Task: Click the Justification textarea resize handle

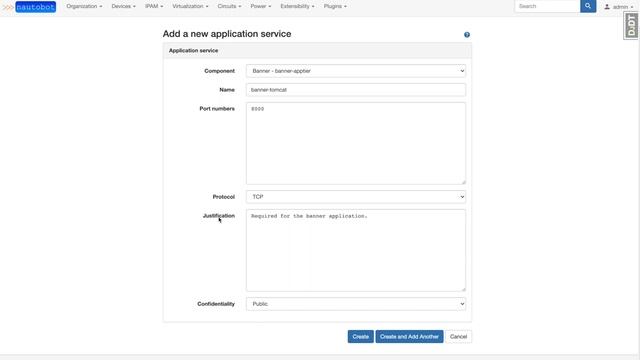Action: click(463, 289)
